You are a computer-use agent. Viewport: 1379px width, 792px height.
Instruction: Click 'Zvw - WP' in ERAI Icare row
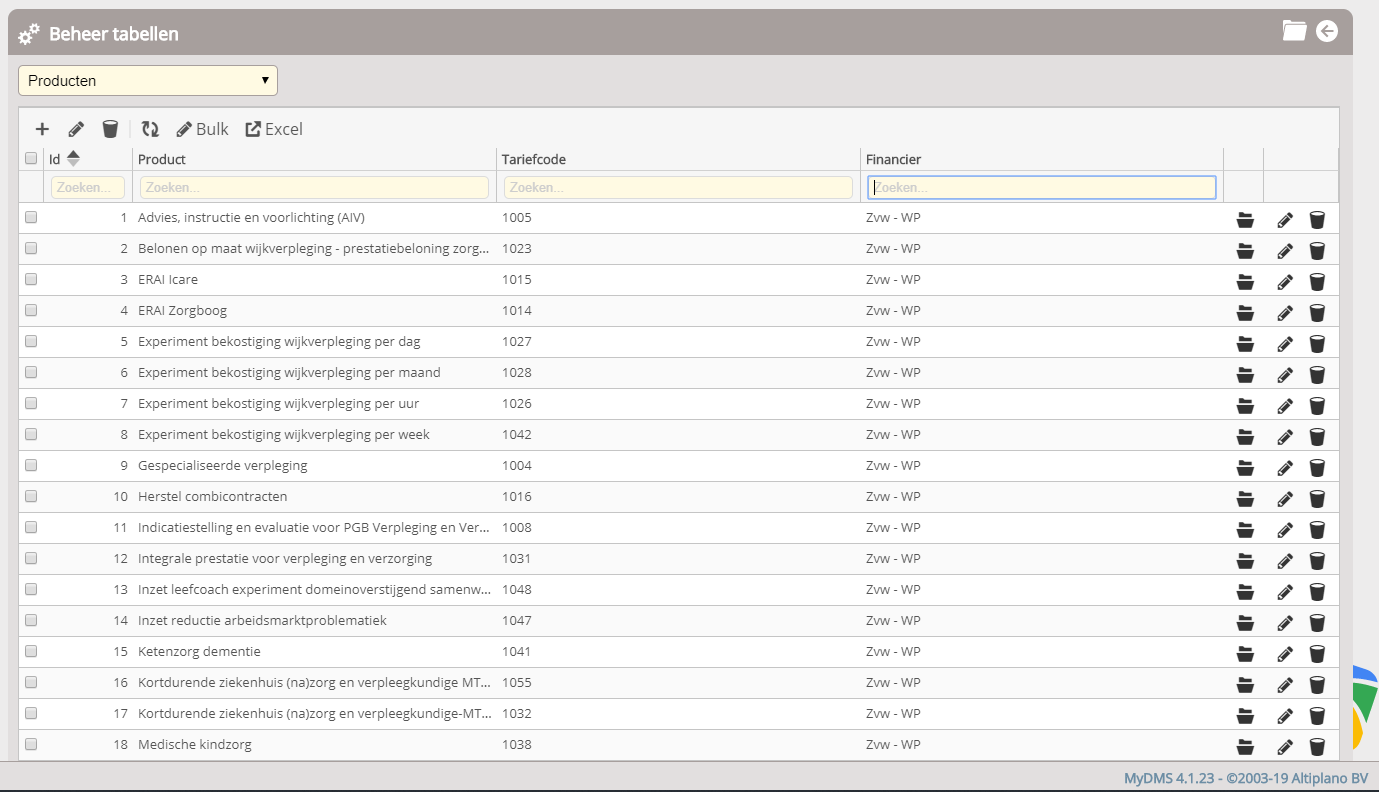[893, 279]
